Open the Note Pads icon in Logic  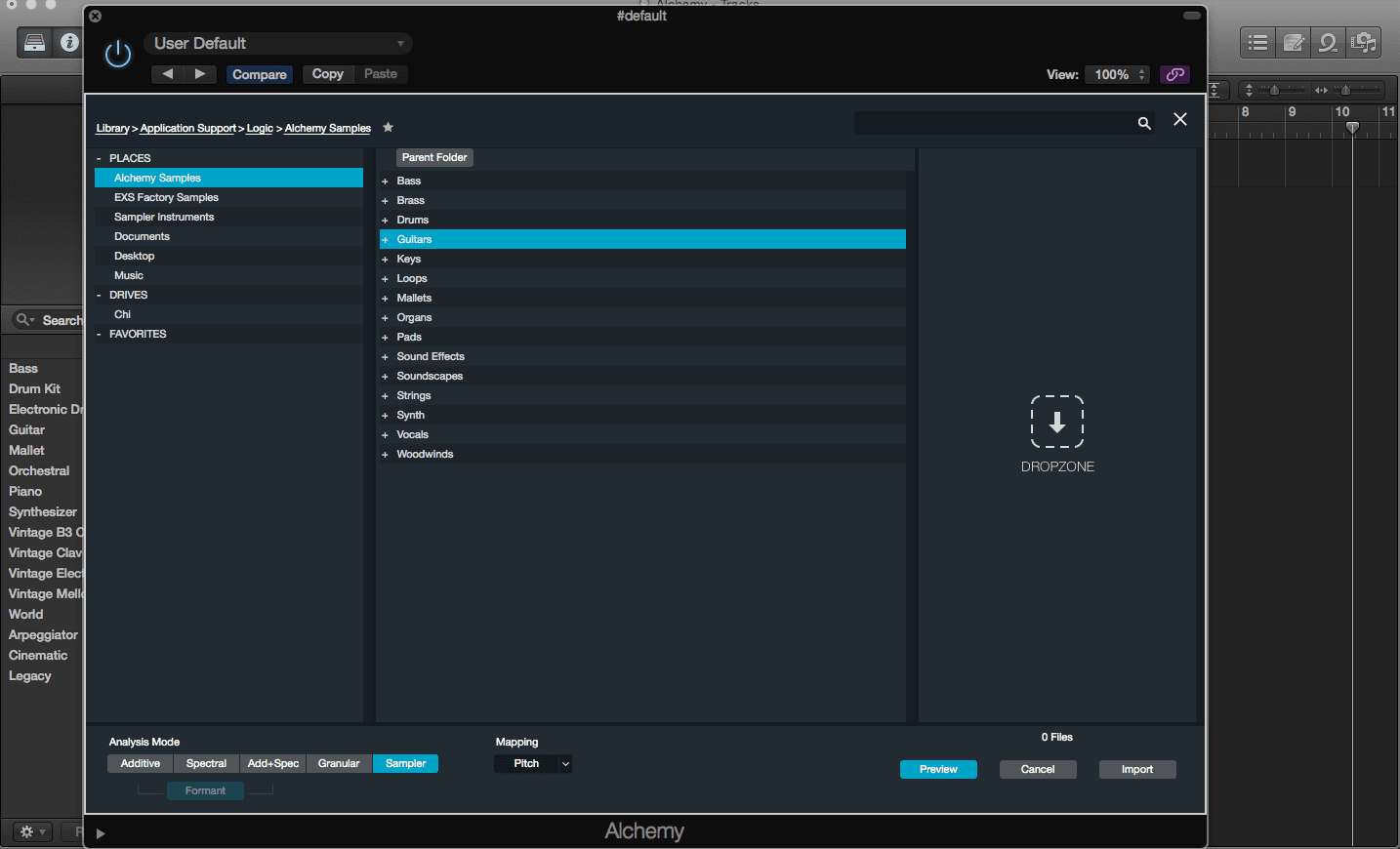[x=1294, y=42]
